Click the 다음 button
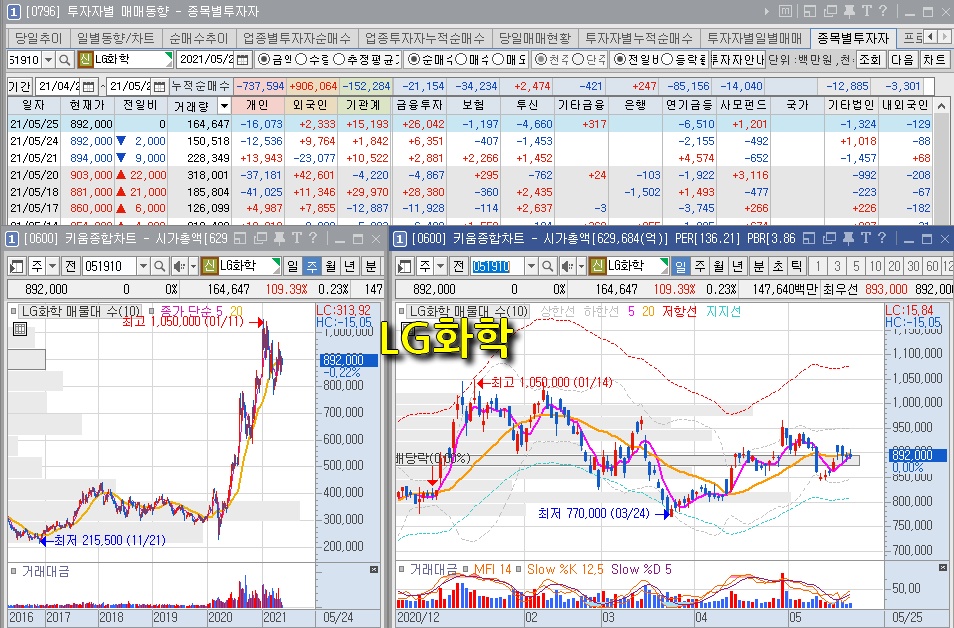The height and width of the screenshot is (628, 954). point(902,60)
